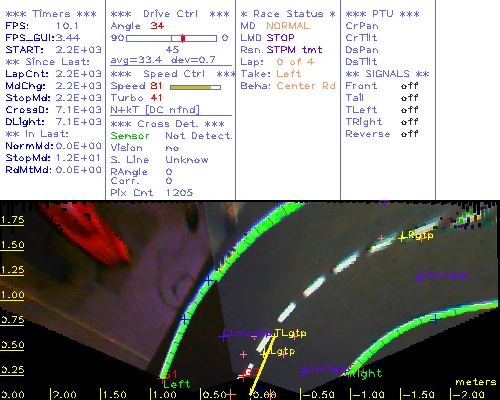Click the 1.00 meter vertical scale label

coord(12,295)
